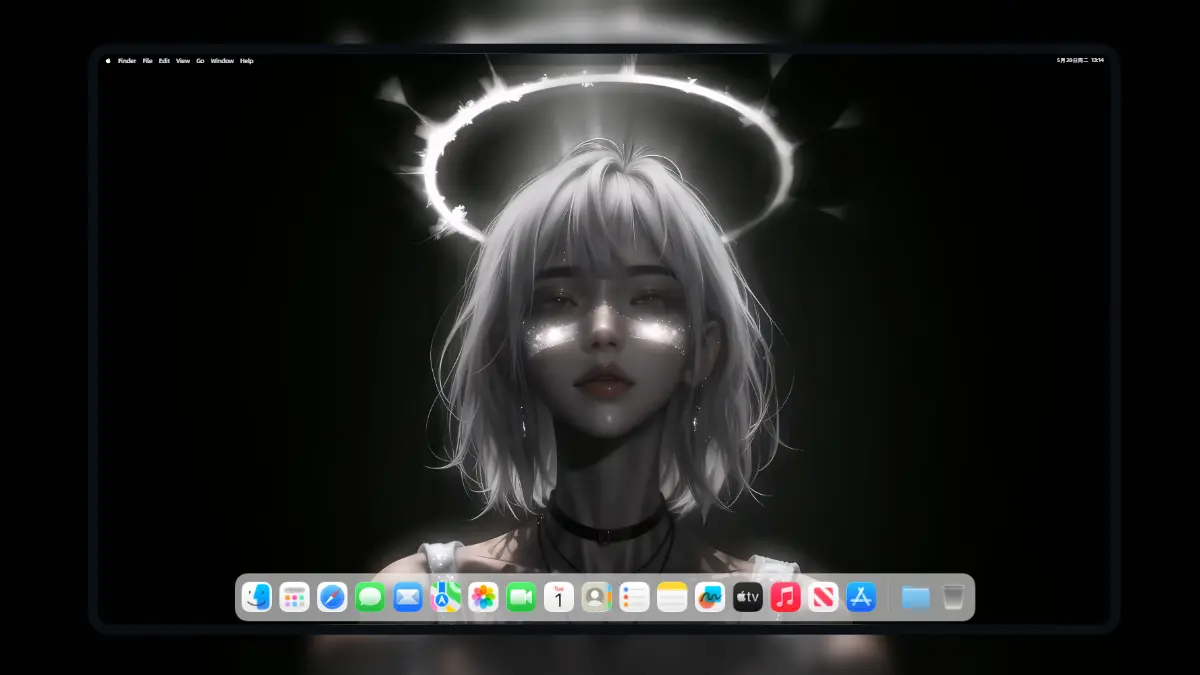Start FaceTime from the dock
Viewport: 1200px width, 675px height.
(x=521, y=597)
